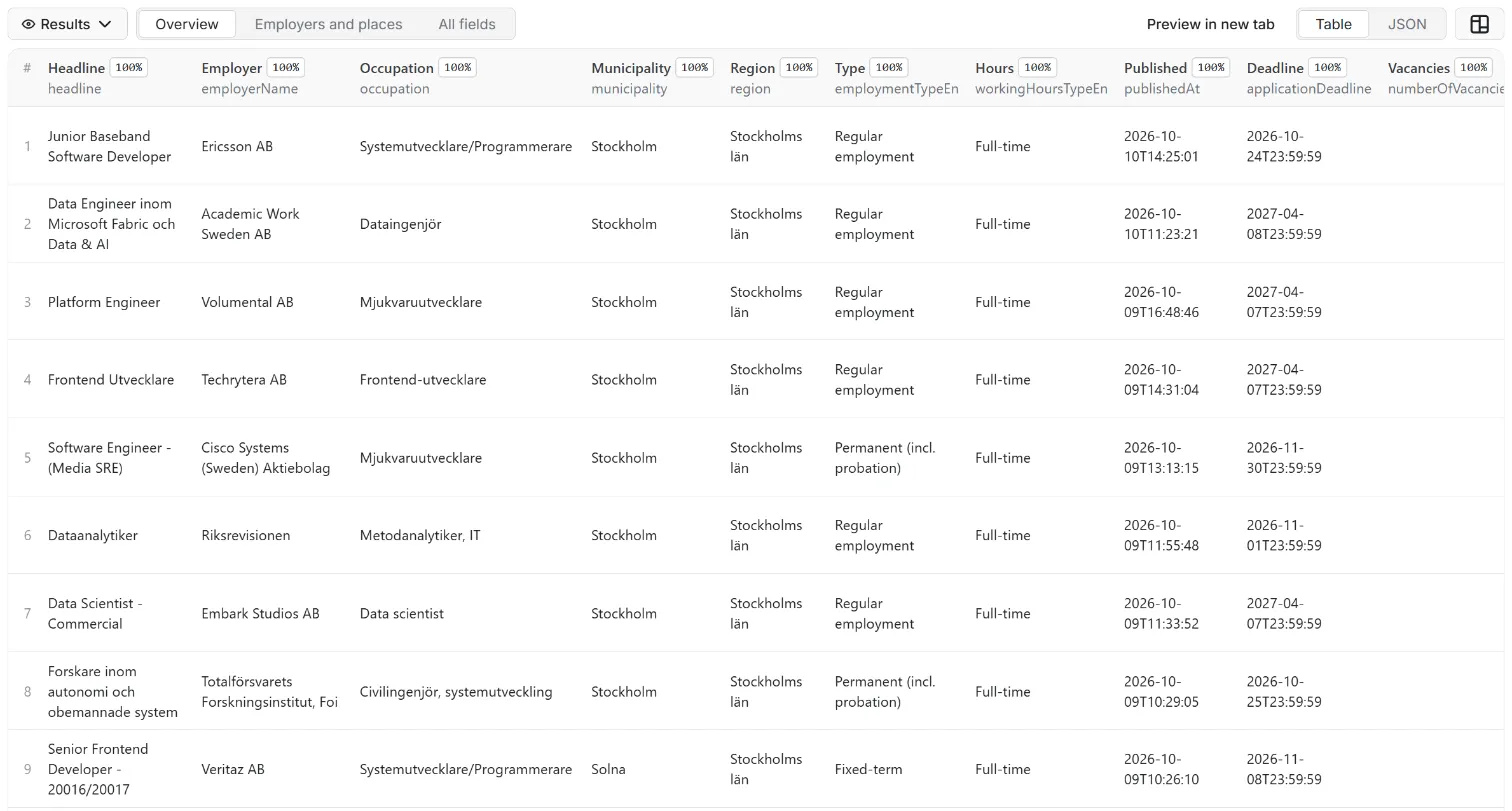Click employer Cisco Systems (Sweden) Aktiebolag

click(265, 458)
